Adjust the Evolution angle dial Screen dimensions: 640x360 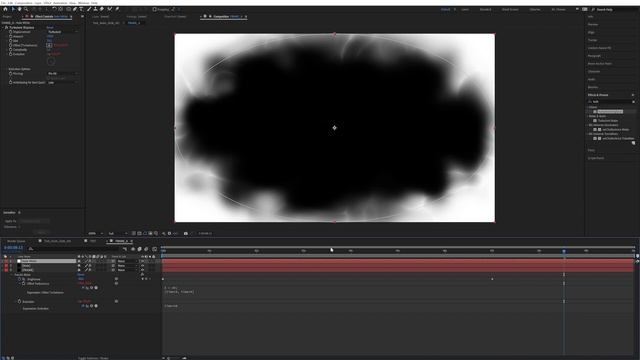point(51,62)
